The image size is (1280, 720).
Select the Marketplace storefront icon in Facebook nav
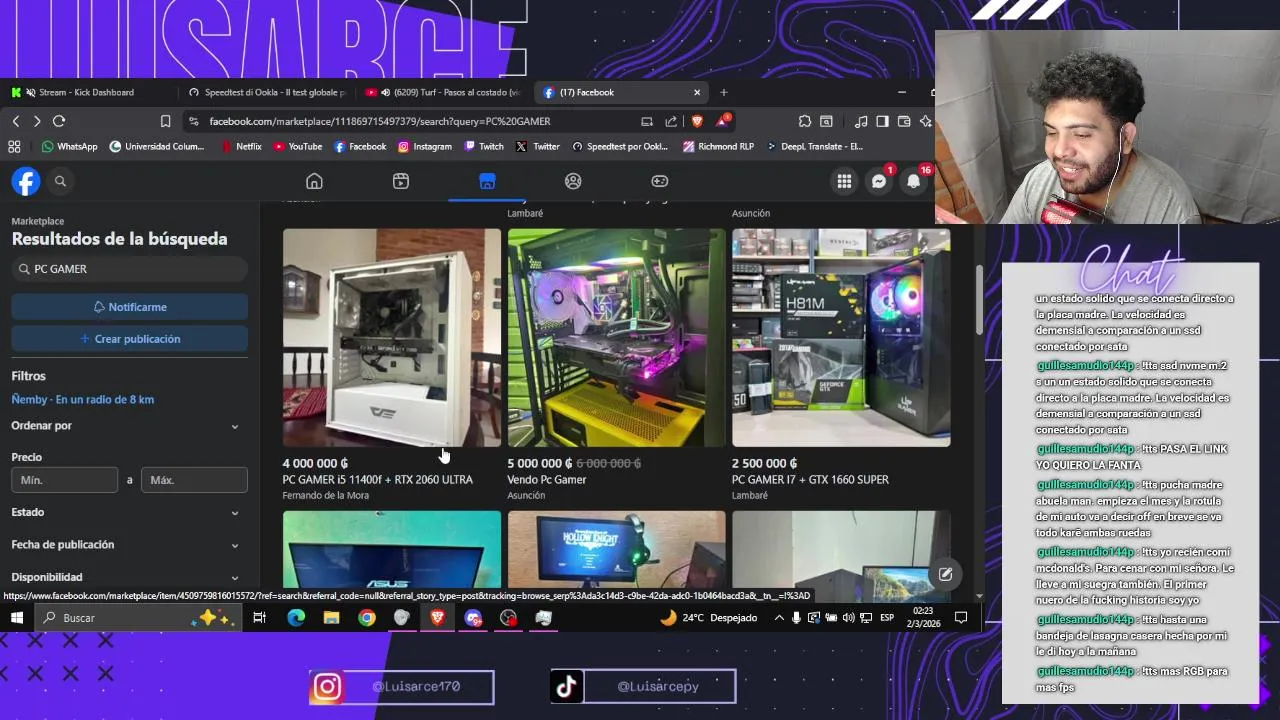[x=487, y=181]
